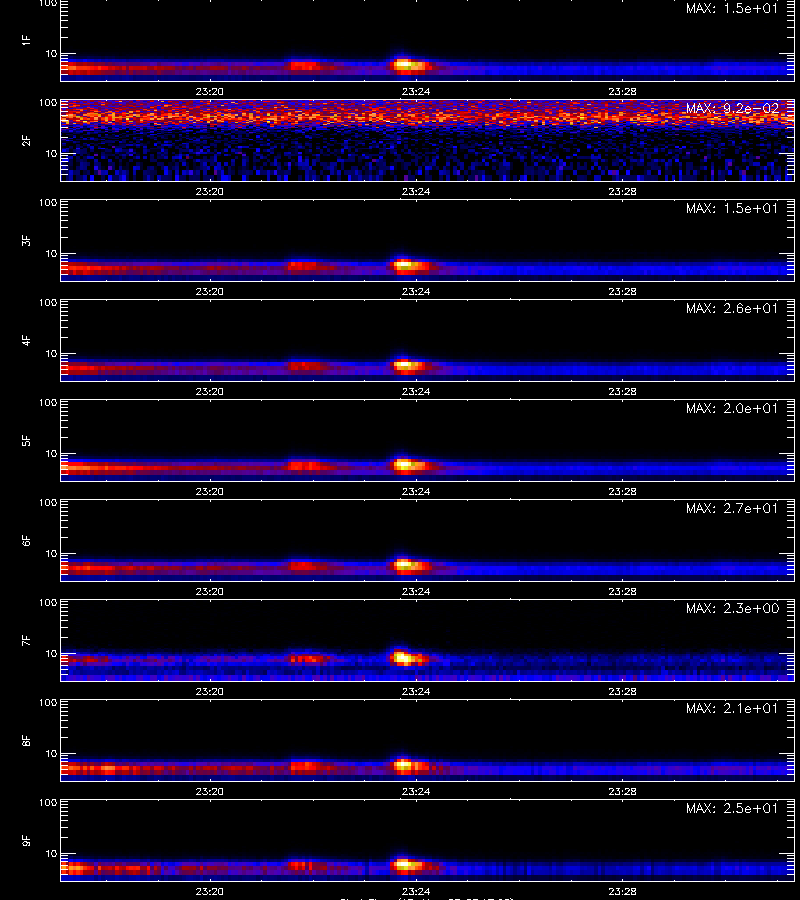The height and width of the screenshot is (900, 800).
Task: Click the 4F panel axis label
Action: pyautogui.click(x=26, y=340)
